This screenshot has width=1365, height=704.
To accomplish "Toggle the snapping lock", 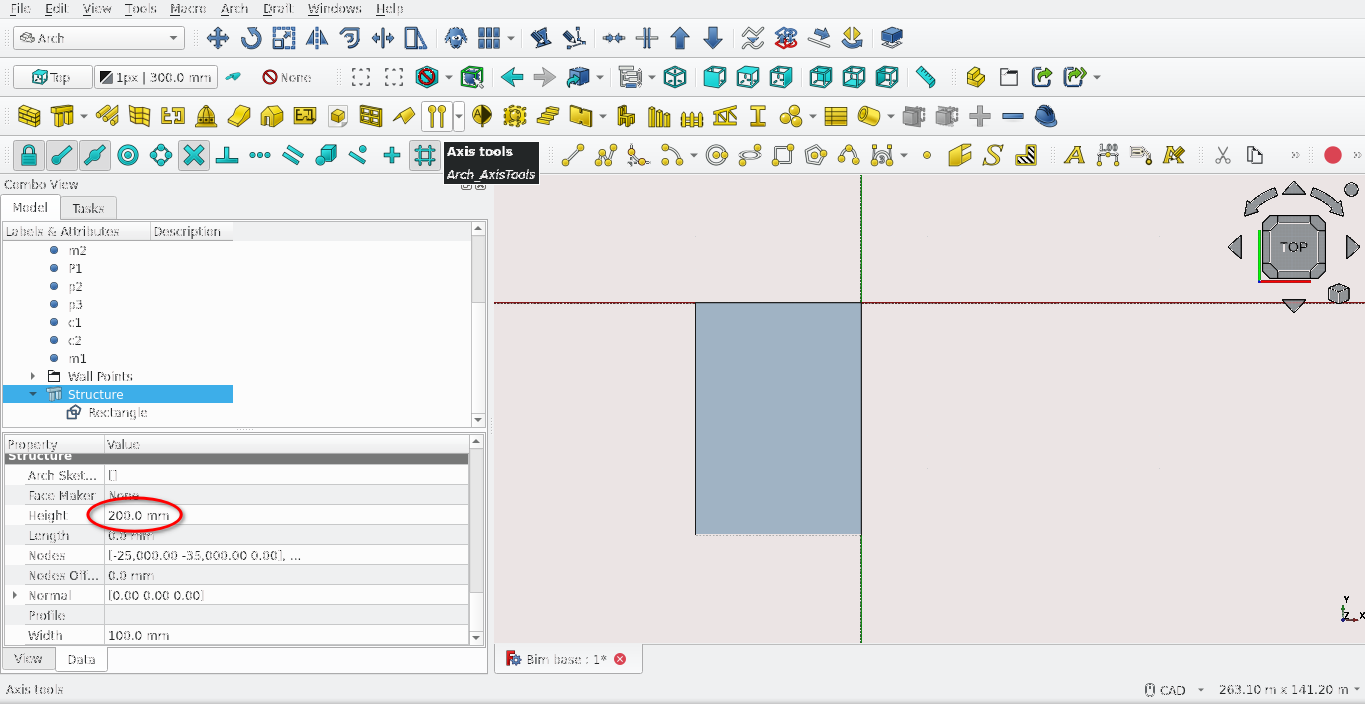I will tap(27, 155).
